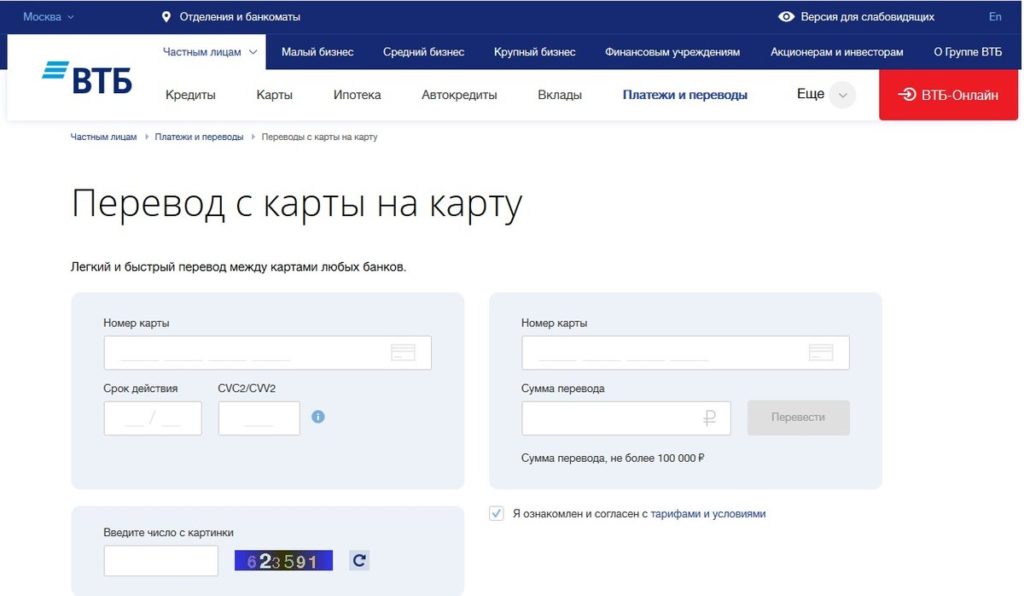Open the Платежи и переводы section
This screenshot has height=596, width=1024.
tap(685, 95)
